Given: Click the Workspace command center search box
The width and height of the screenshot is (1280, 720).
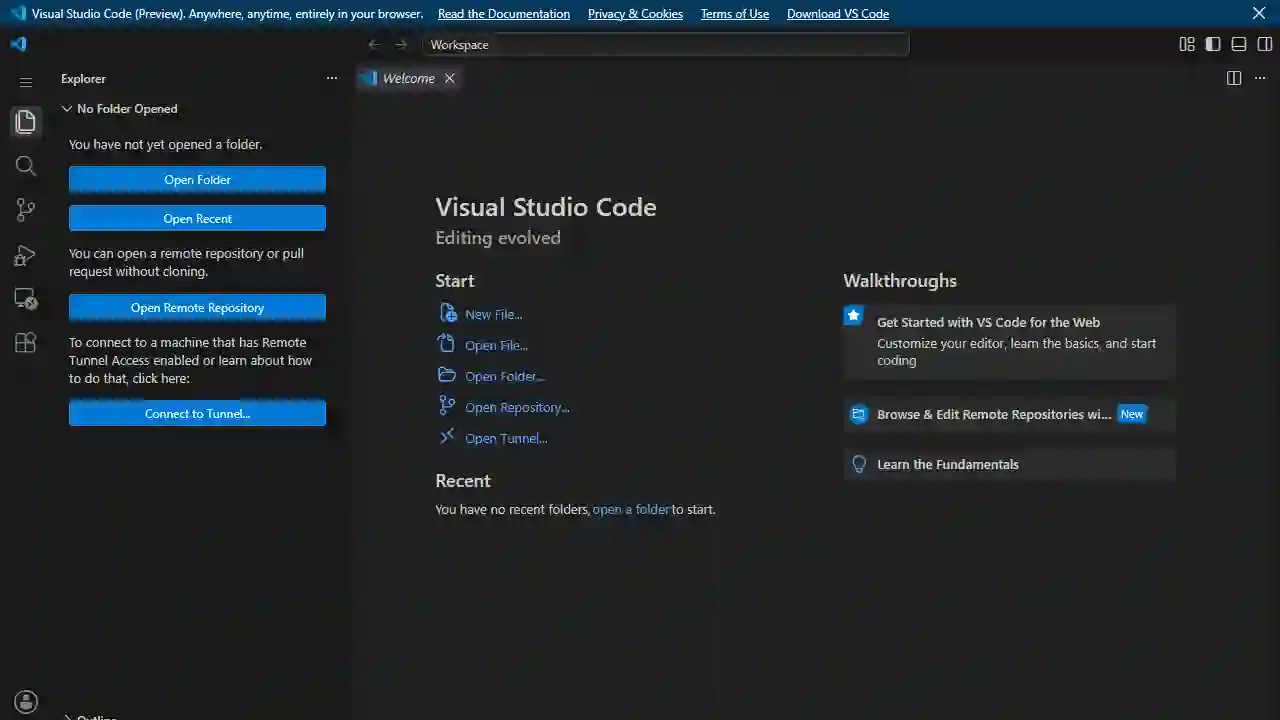Looking at the screenshot, I should pos(667,44).
